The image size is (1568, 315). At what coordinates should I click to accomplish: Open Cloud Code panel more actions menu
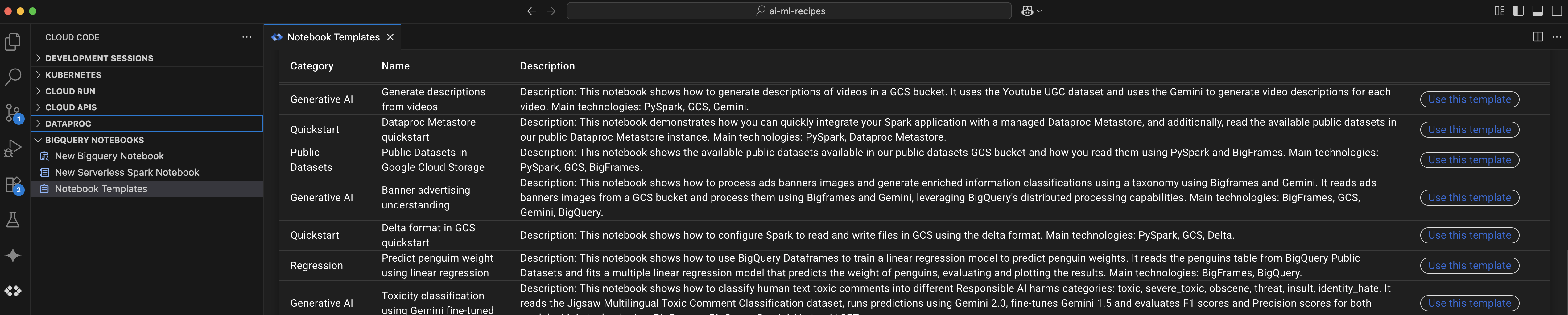pos(246,37)
